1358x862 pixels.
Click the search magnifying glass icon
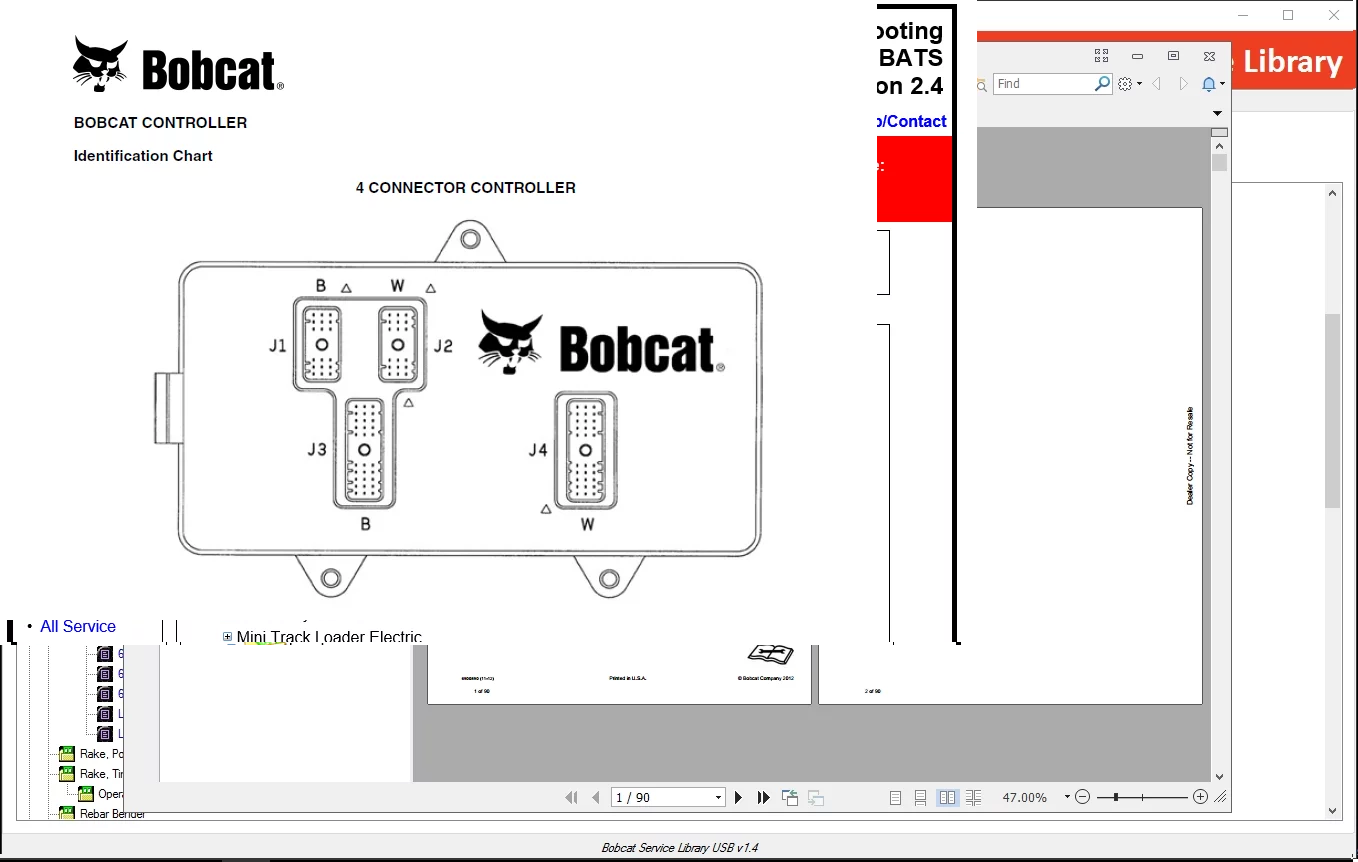(x=1102, y=83)
